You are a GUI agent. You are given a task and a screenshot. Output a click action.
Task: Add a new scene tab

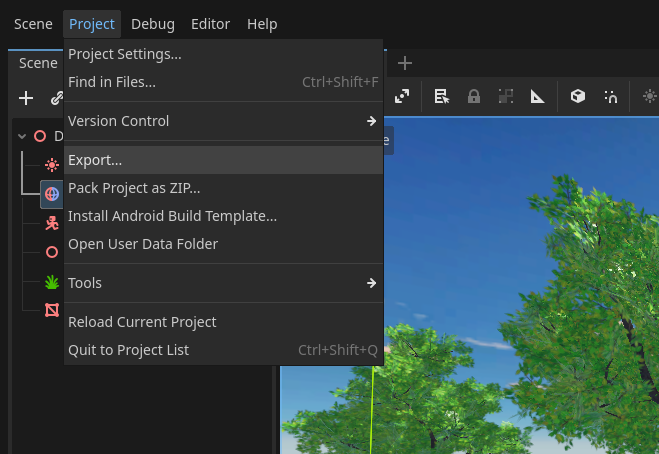pyautogui.click(x=404, y=63)
